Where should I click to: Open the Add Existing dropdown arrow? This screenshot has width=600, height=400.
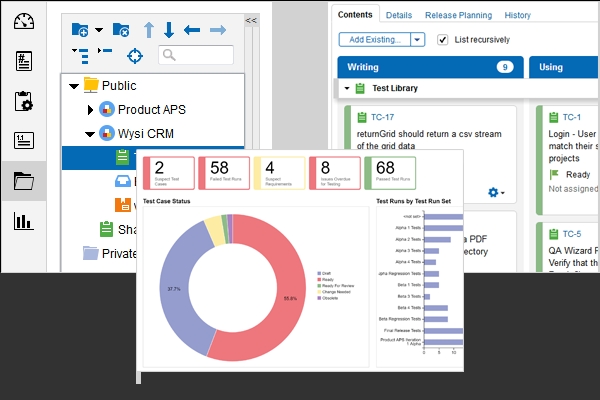click(x=417, y=40)
